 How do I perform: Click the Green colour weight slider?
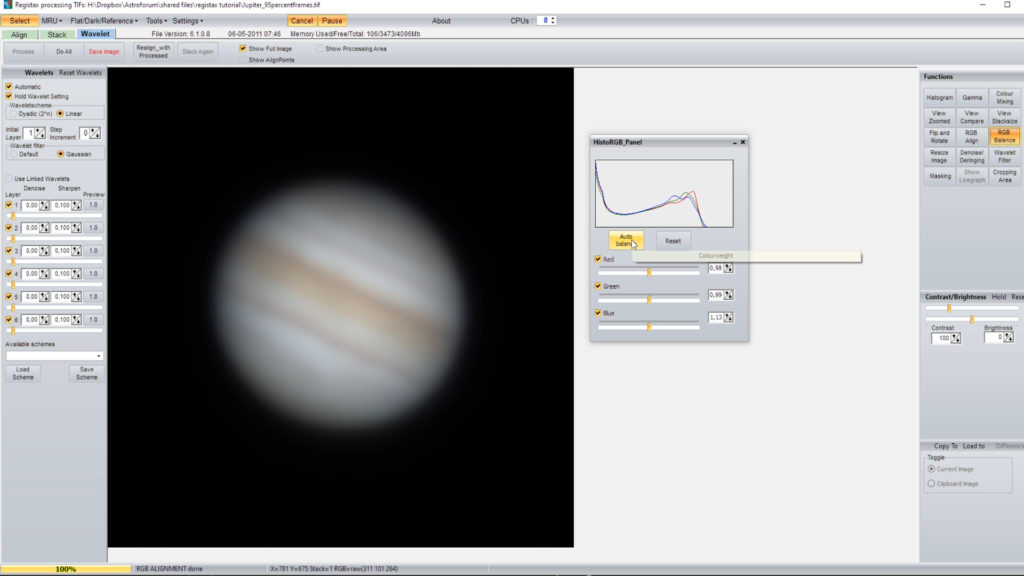[648, 299]
